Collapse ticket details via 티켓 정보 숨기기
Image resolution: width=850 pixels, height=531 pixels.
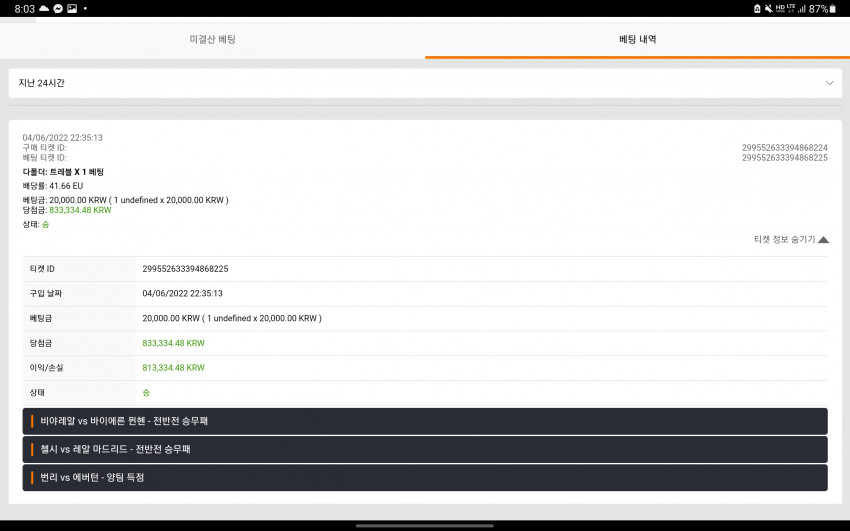coord(791,239)
